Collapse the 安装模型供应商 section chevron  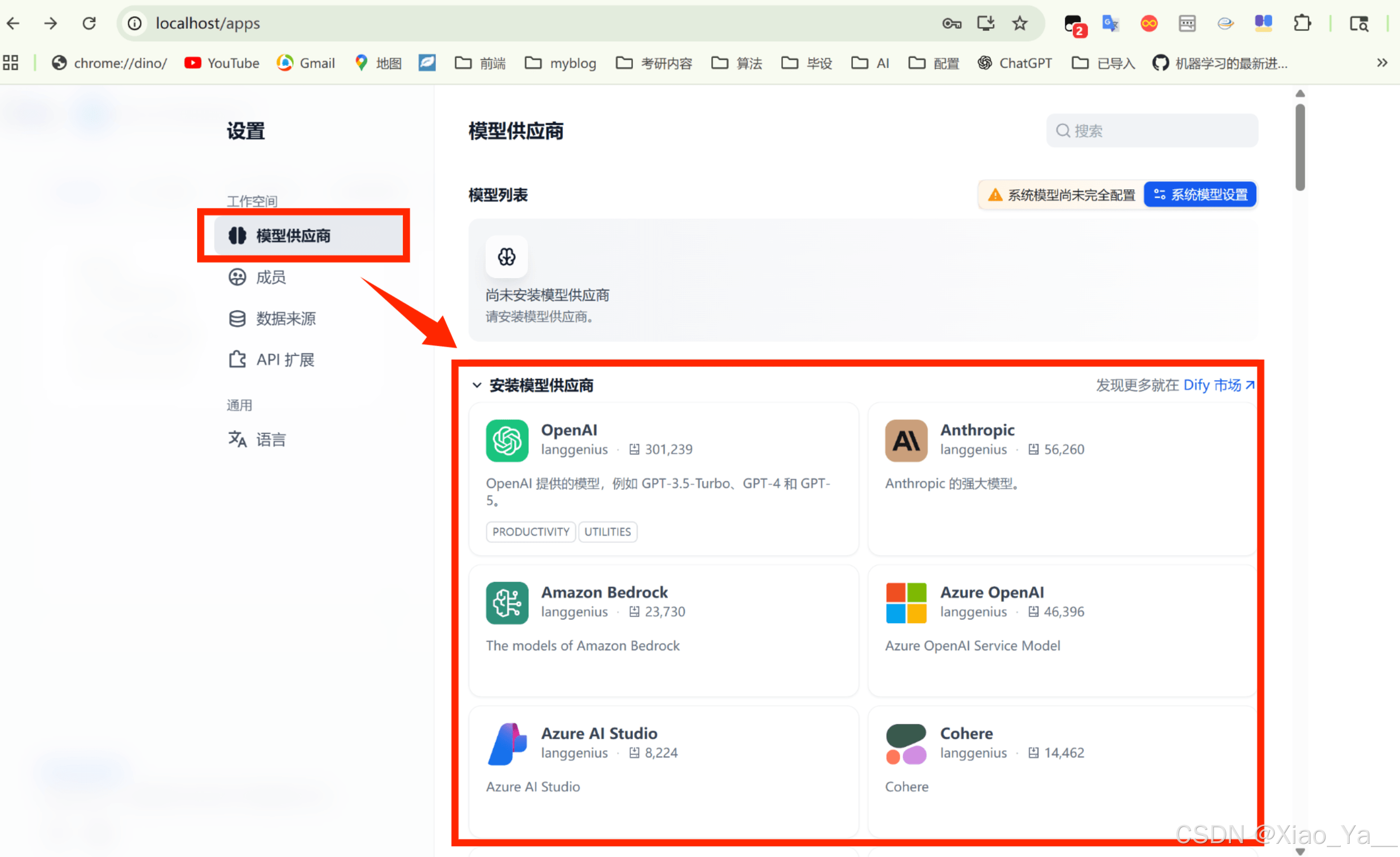[x=477, y=386]
